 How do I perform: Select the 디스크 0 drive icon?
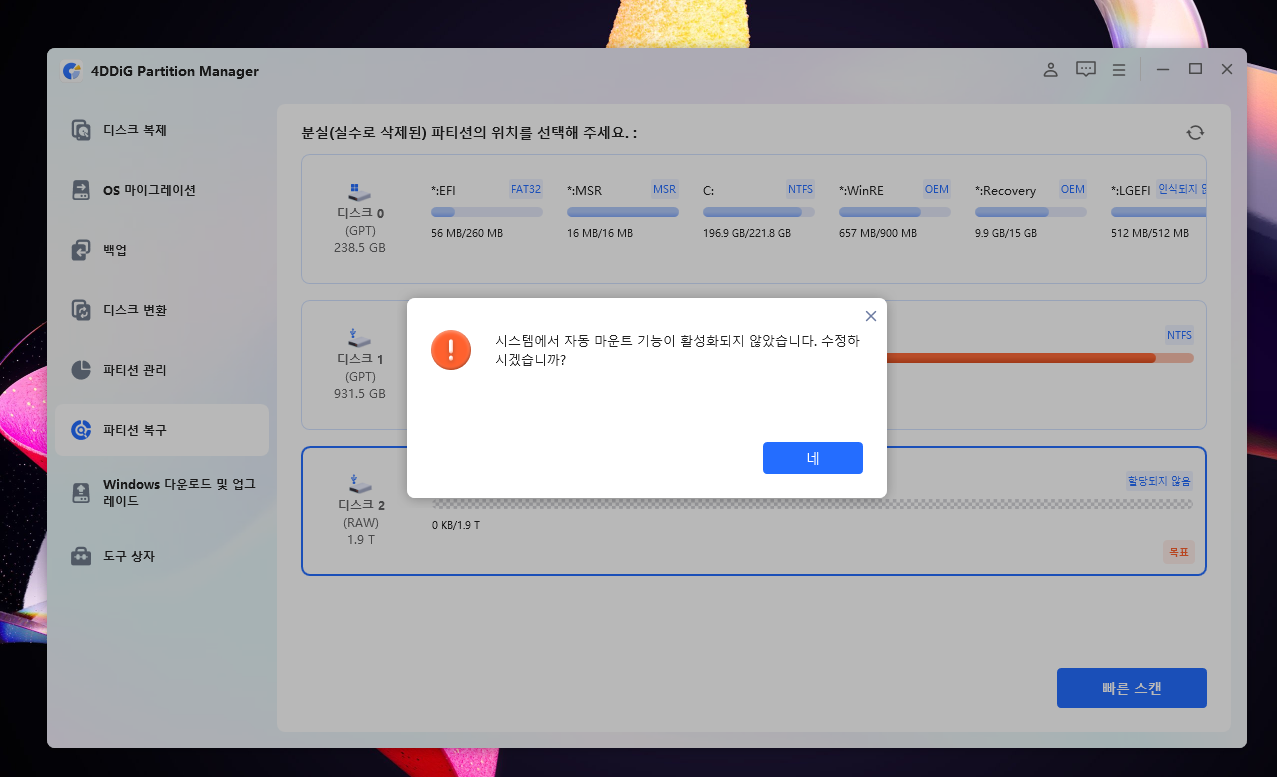click(x=360, y=192)
